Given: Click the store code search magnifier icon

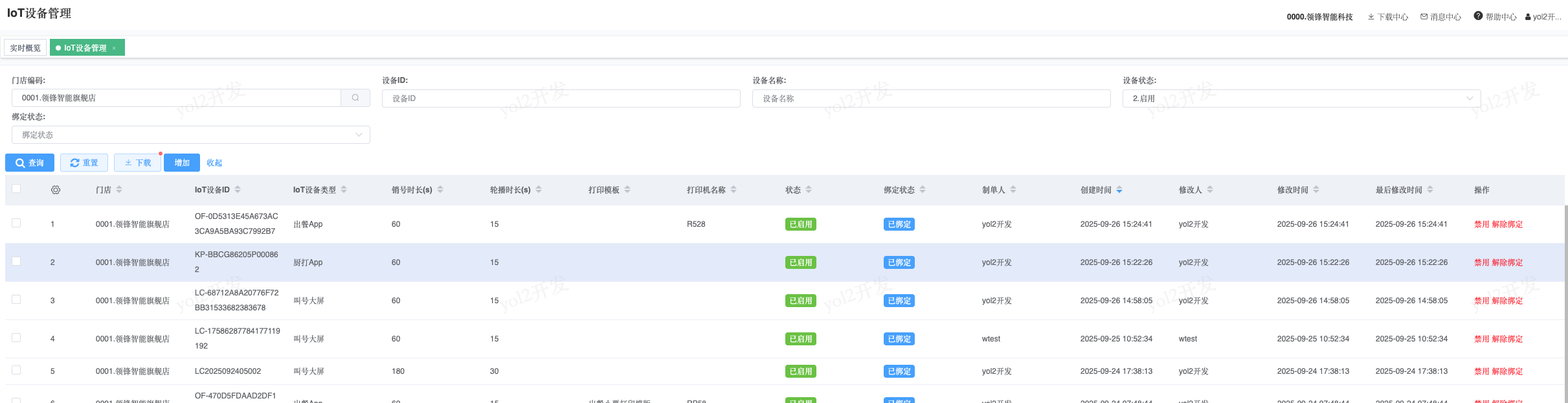Looking at the screenshot, I should (x=355, y=98).
